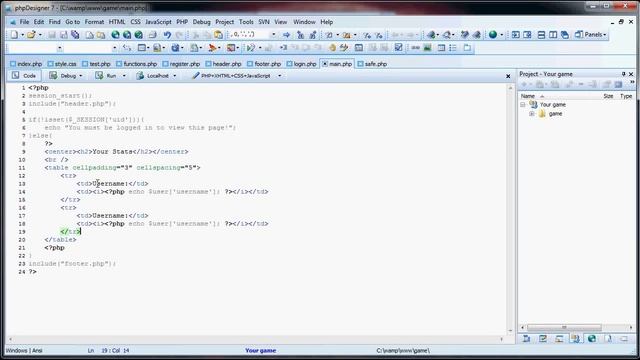Open the PHP+XHTML+CSS+JavaScript syntax dropdown
Screen dimensions: 640x360
pyautogui.click(x=280, y=76)
